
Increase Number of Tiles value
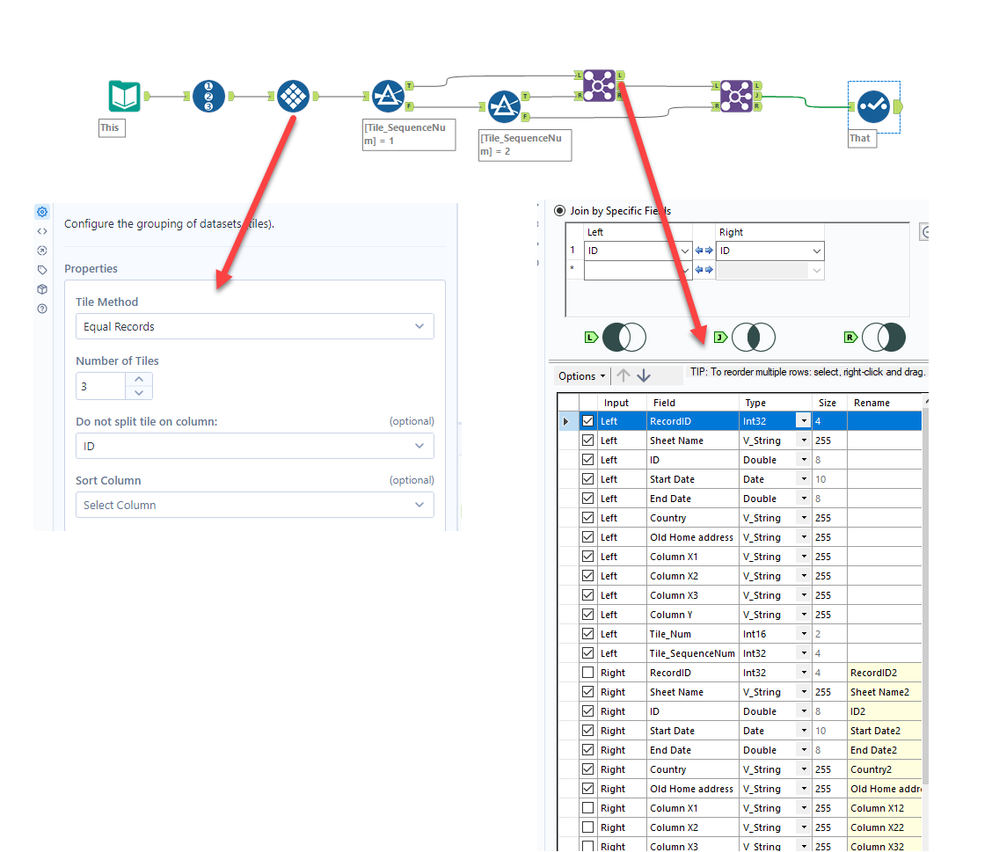(139, 379)
